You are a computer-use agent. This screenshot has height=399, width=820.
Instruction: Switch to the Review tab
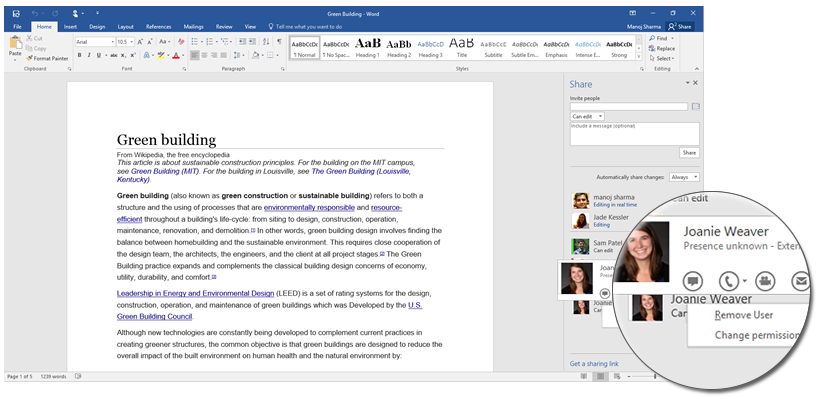click(x=224, y=27)
